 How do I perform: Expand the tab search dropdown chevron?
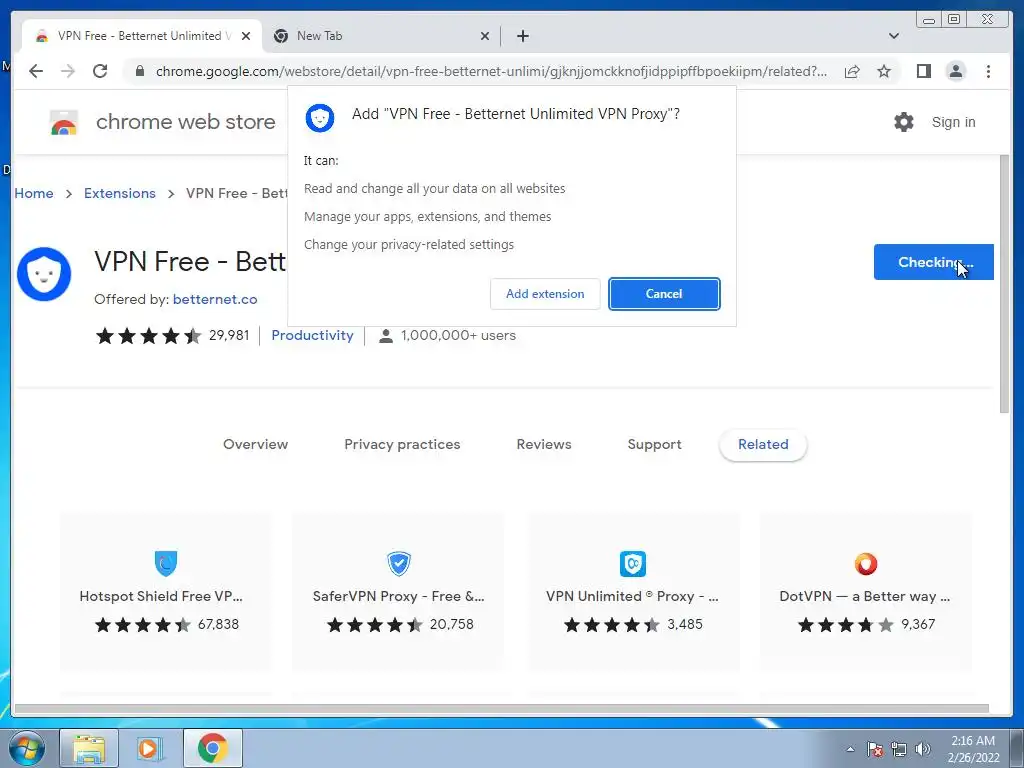coord(894,36)
